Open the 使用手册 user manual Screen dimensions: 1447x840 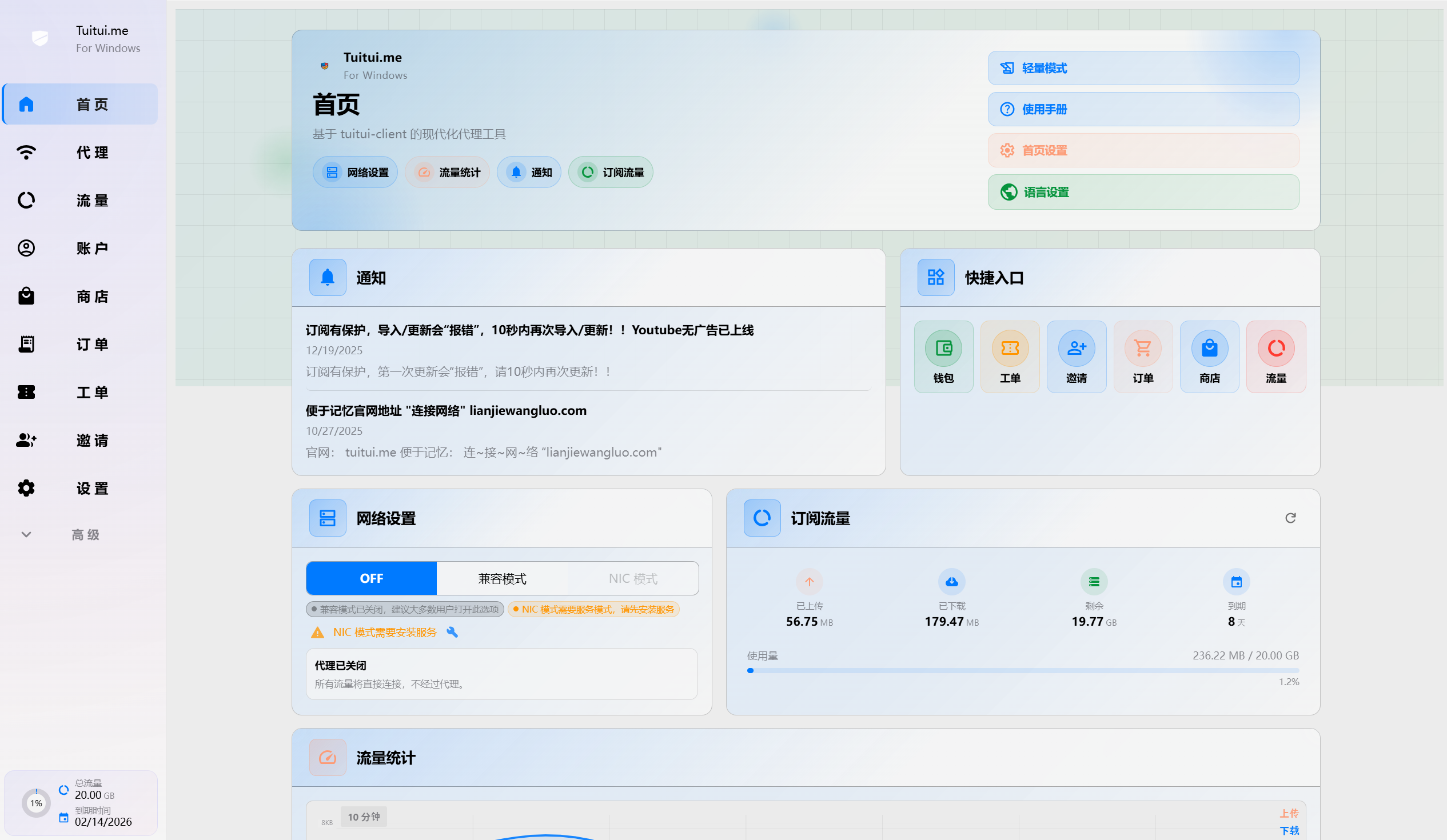[x=1143, y=109]
